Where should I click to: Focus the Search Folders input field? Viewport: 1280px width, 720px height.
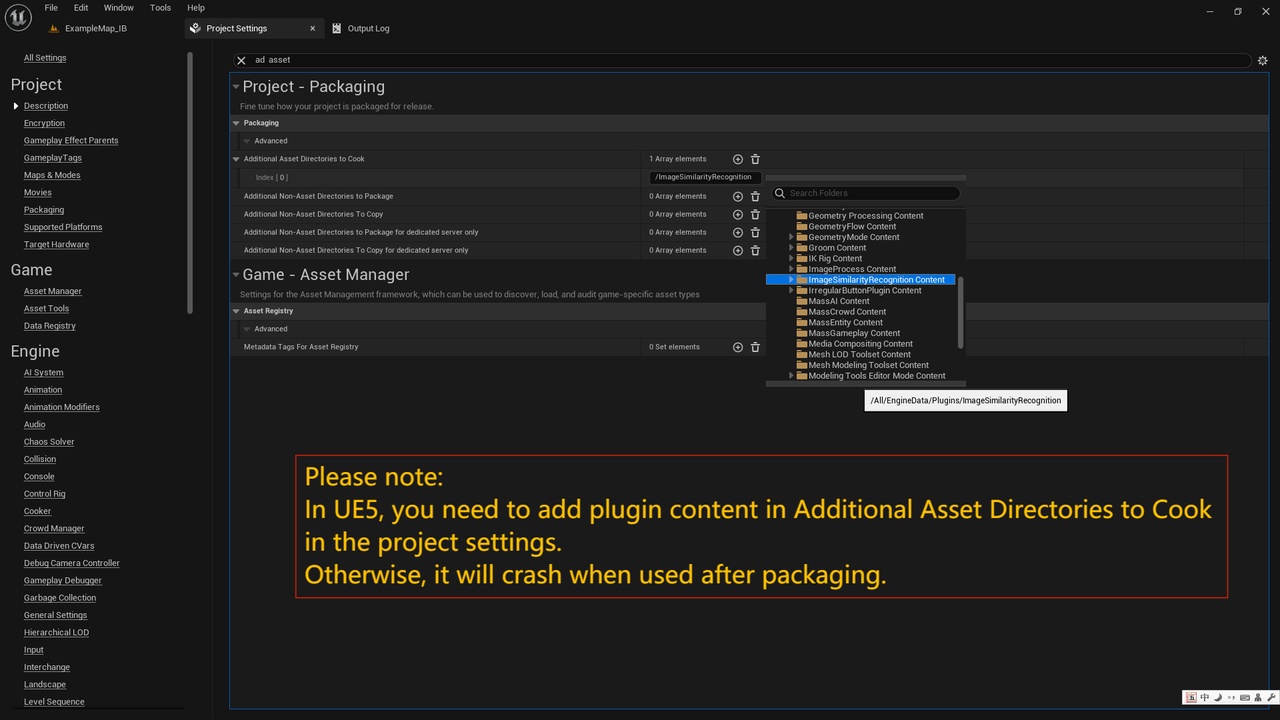(x=866, y=193)
